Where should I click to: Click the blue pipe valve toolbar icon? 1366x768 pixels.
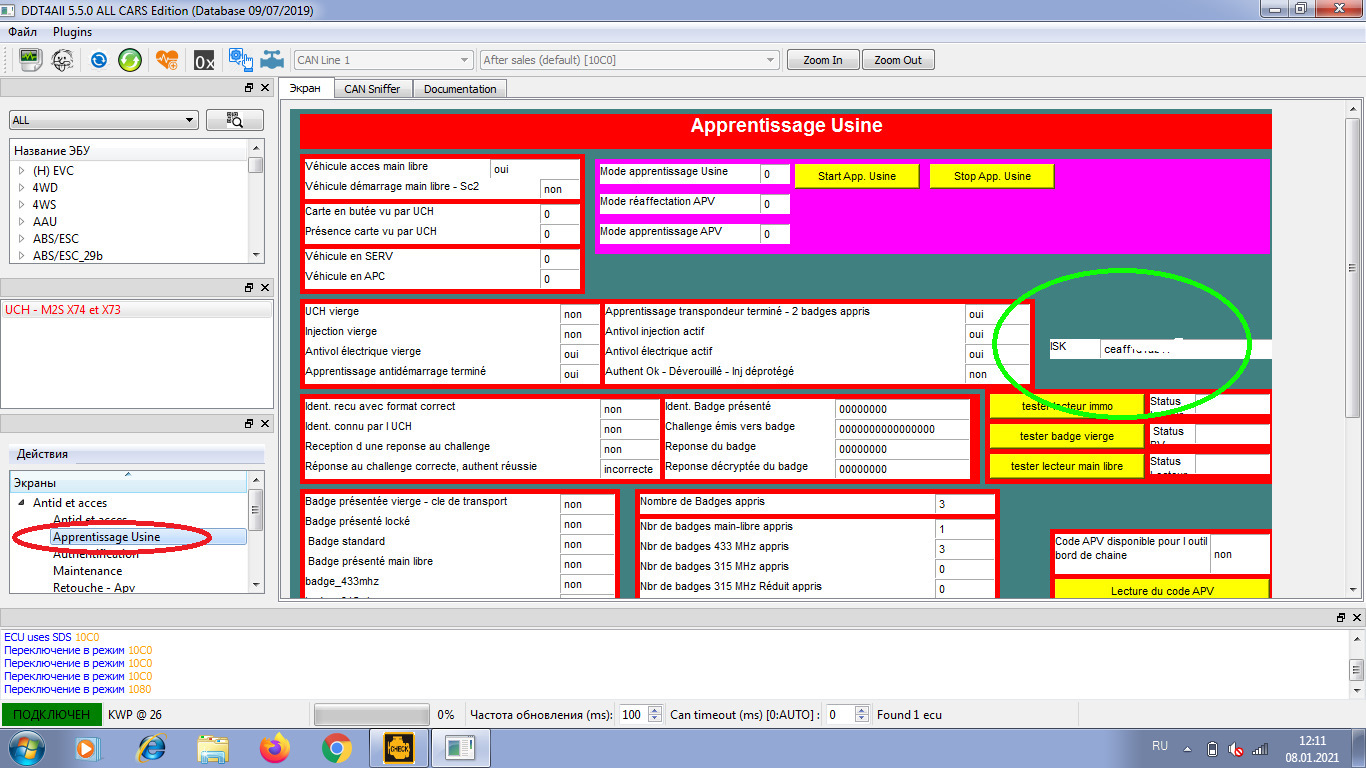pos(271,60)
